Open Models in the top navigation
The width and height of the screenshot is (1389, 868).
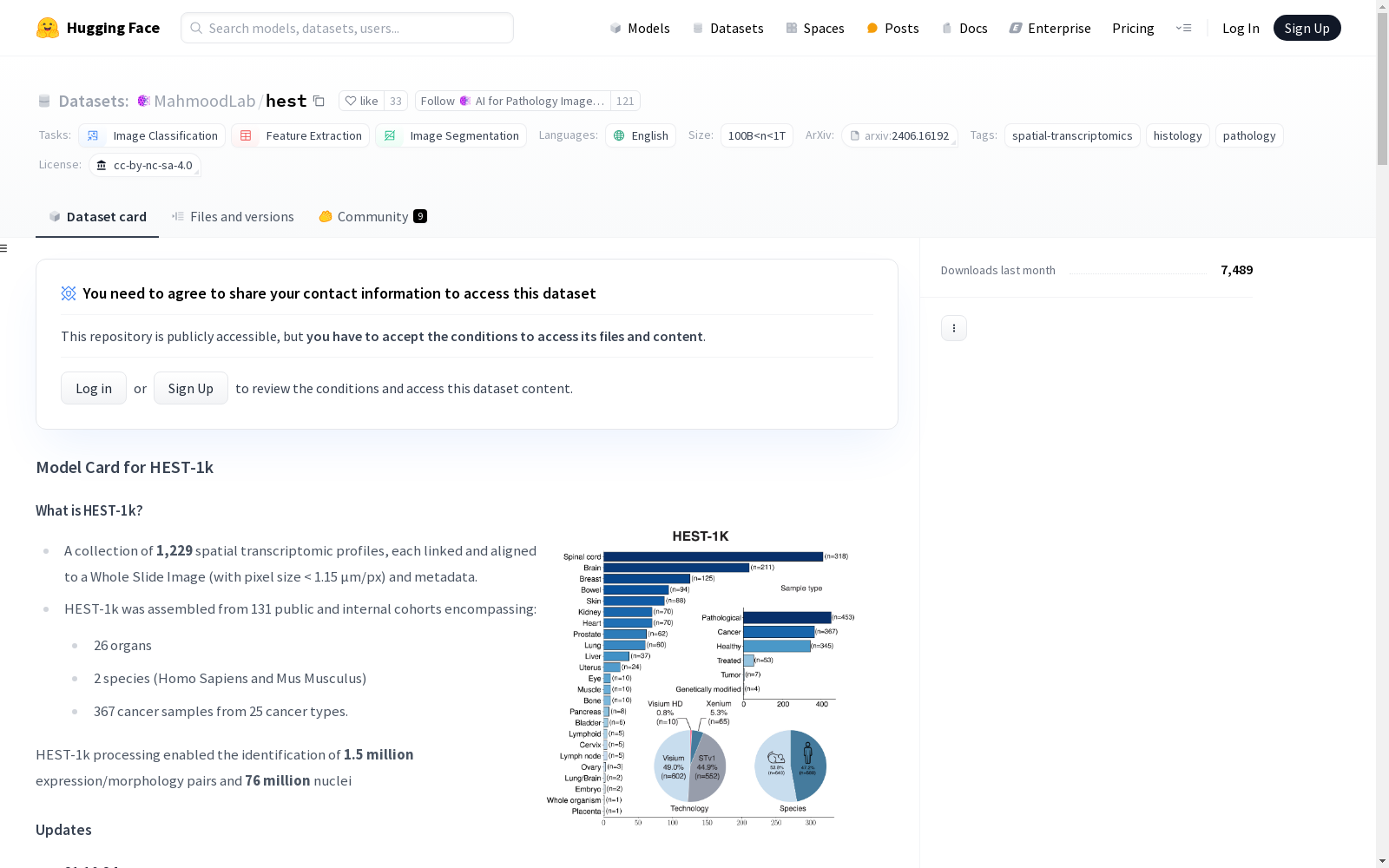pos(640,28)
